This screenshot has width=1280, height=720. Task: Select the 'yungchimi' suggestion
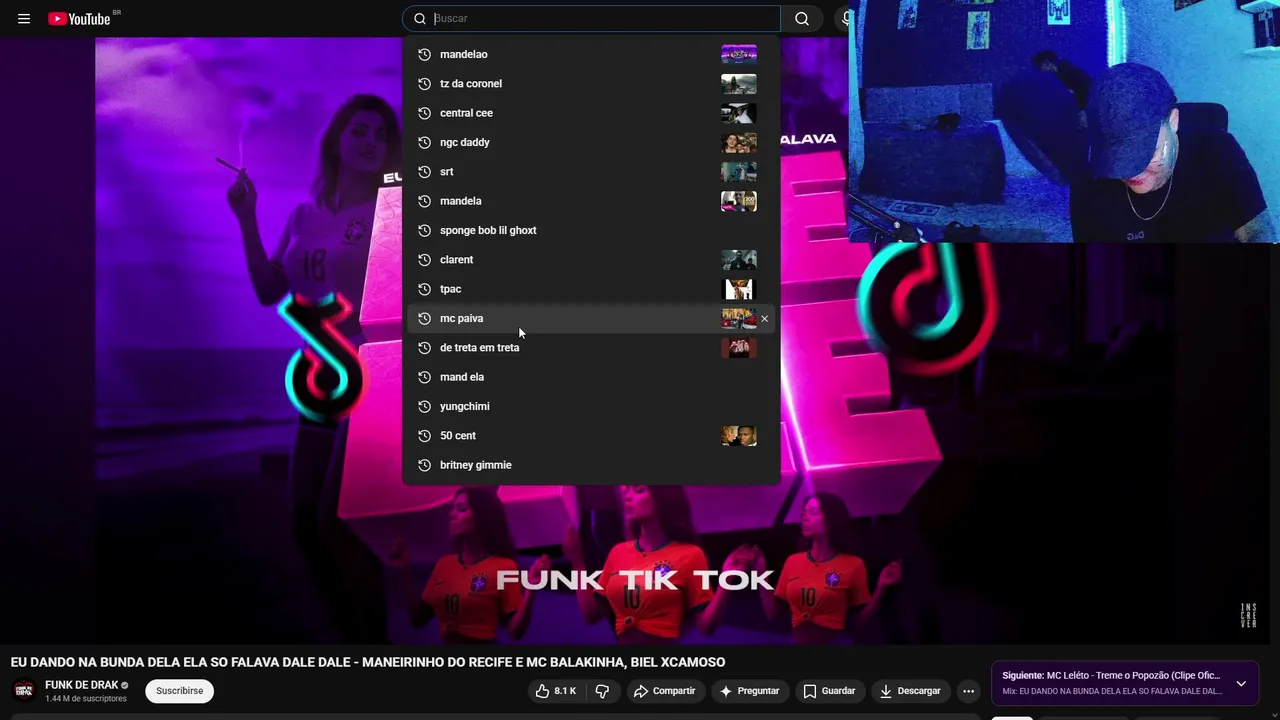coord(591,406)
